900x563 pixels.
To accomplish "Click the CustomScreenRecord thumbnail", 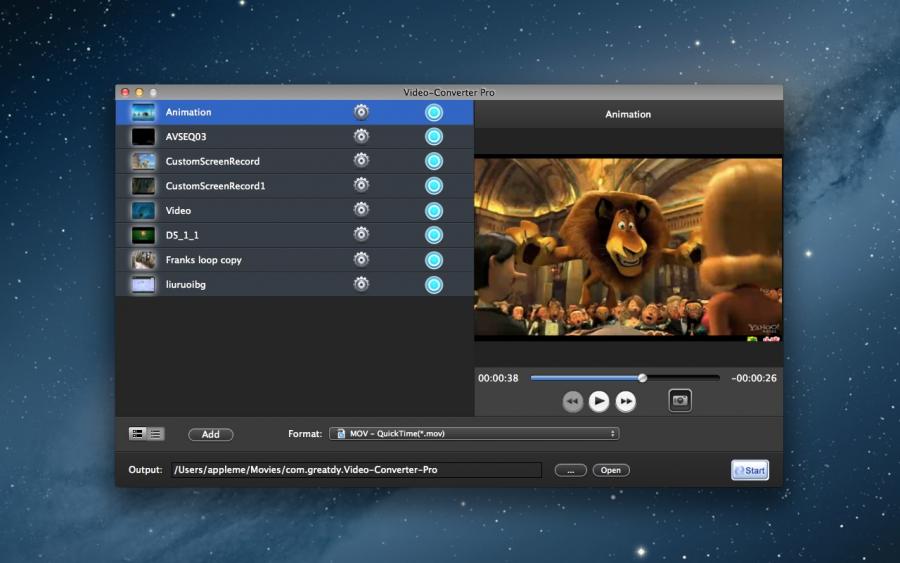I will tap(143, 161).
